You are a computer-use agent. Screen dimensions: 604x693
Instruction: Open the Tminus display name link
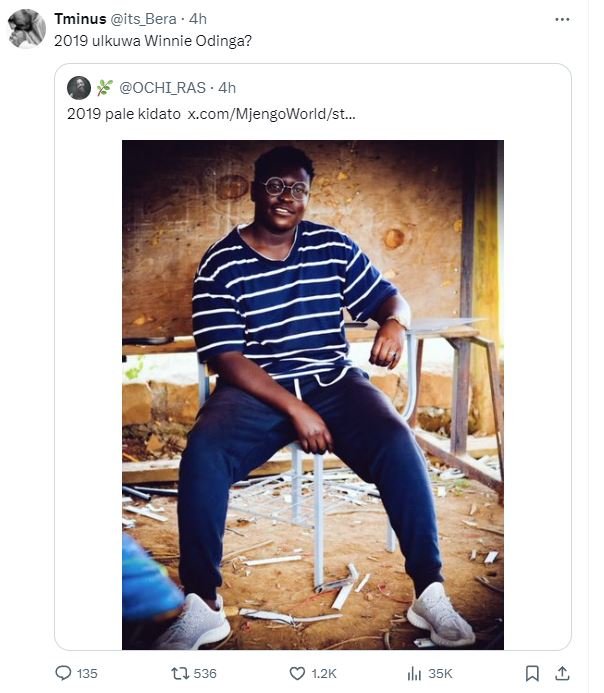click(x=81, y=18)
